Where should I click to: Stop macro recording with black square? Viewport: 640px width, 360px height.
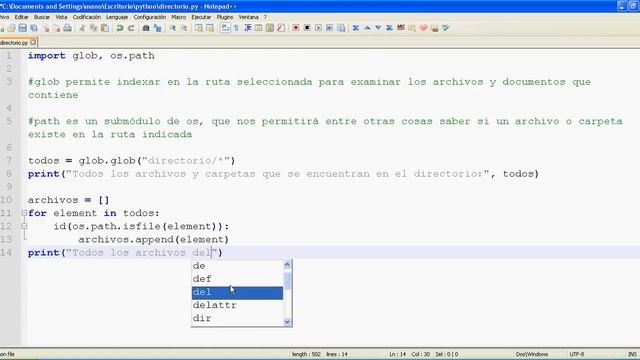pos(307,28)
